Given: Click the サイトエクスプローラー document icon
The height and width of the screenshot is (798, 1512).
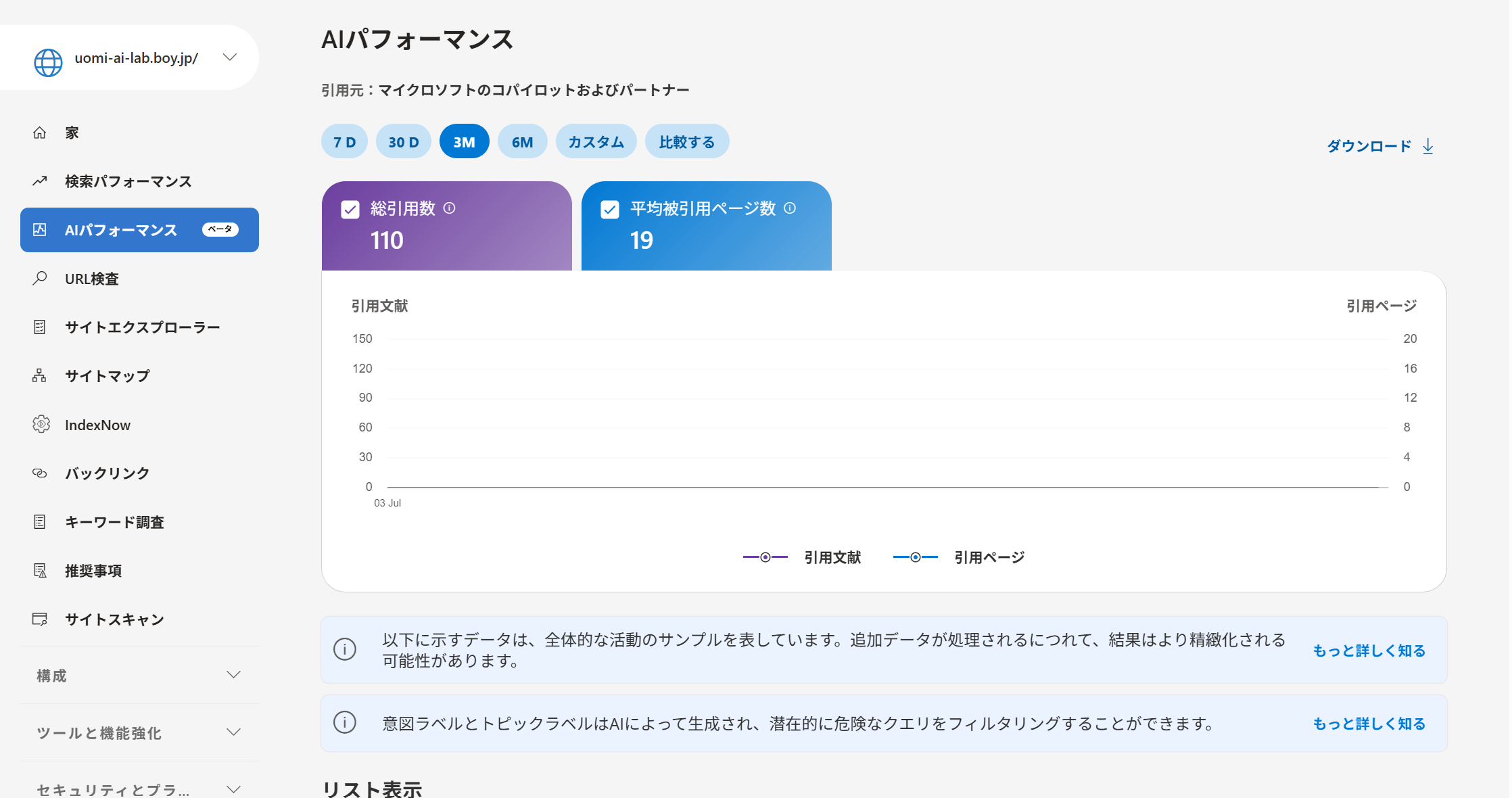Looking at the screenshot, I should tap(40, 327).
